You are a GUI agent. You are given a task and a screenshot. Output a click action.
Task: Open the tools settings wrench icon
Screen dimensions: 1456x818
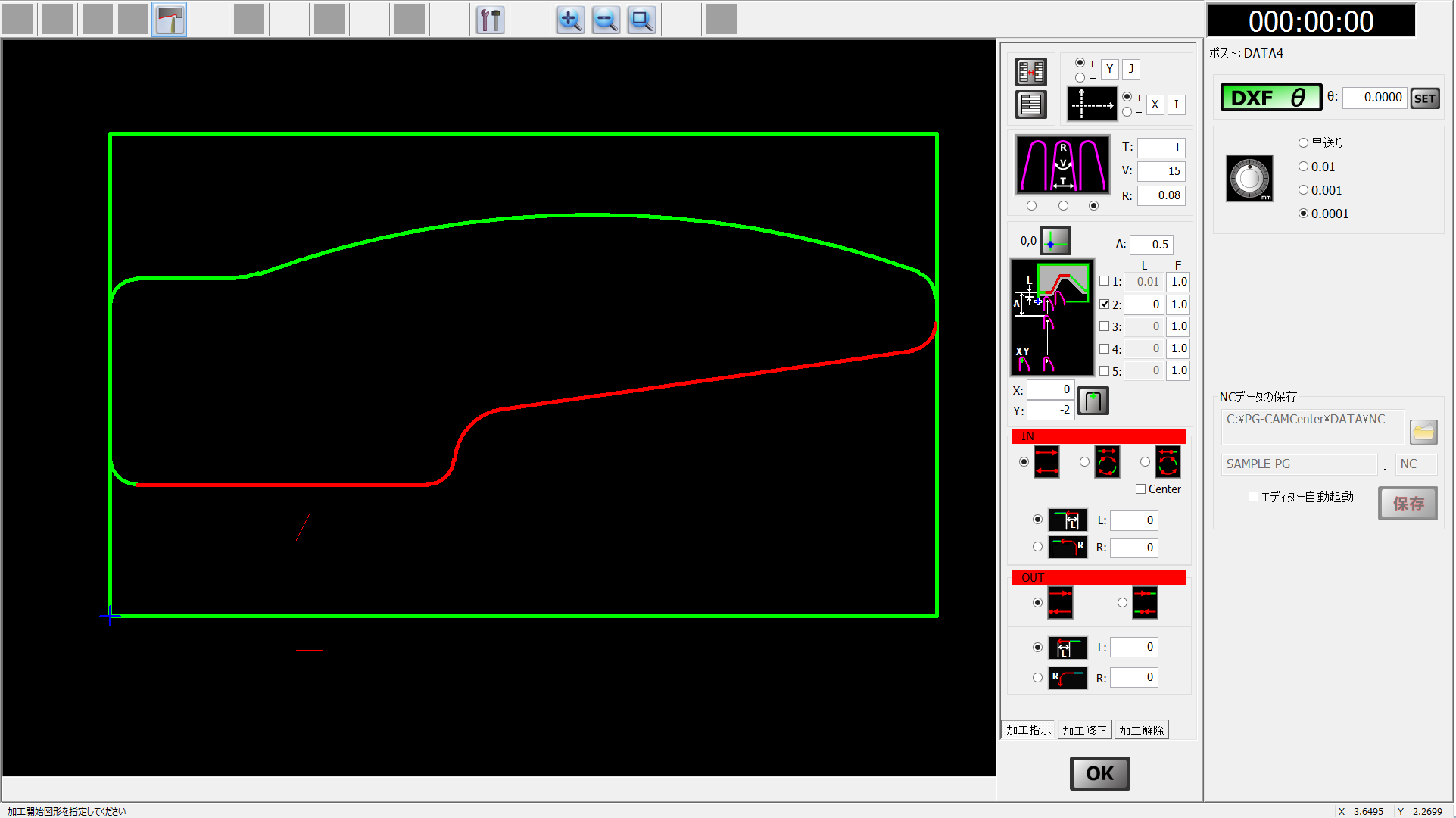(490, 20)
